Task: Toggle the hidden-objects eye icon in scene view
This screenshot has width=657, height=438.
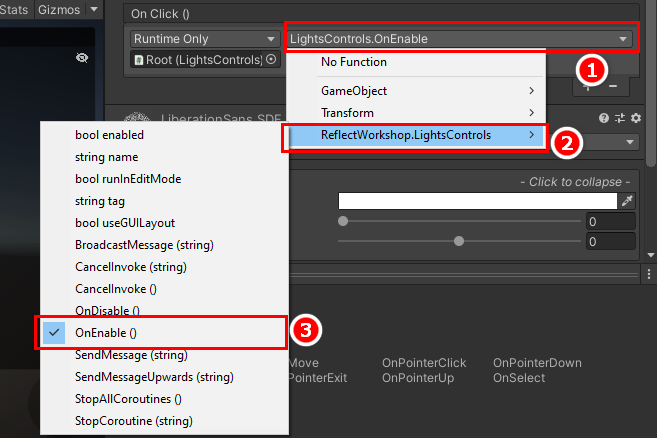Action: point(82,57)
